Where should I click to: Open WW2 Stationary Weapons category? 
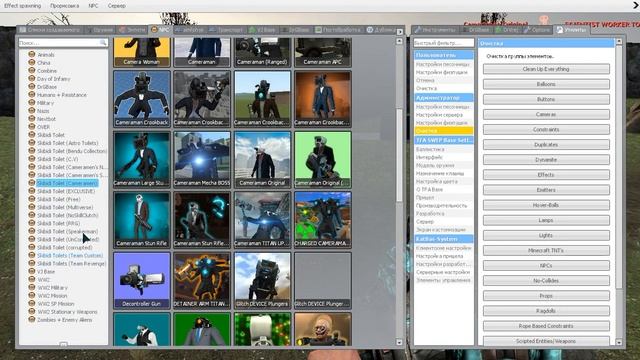pos(67,312)
